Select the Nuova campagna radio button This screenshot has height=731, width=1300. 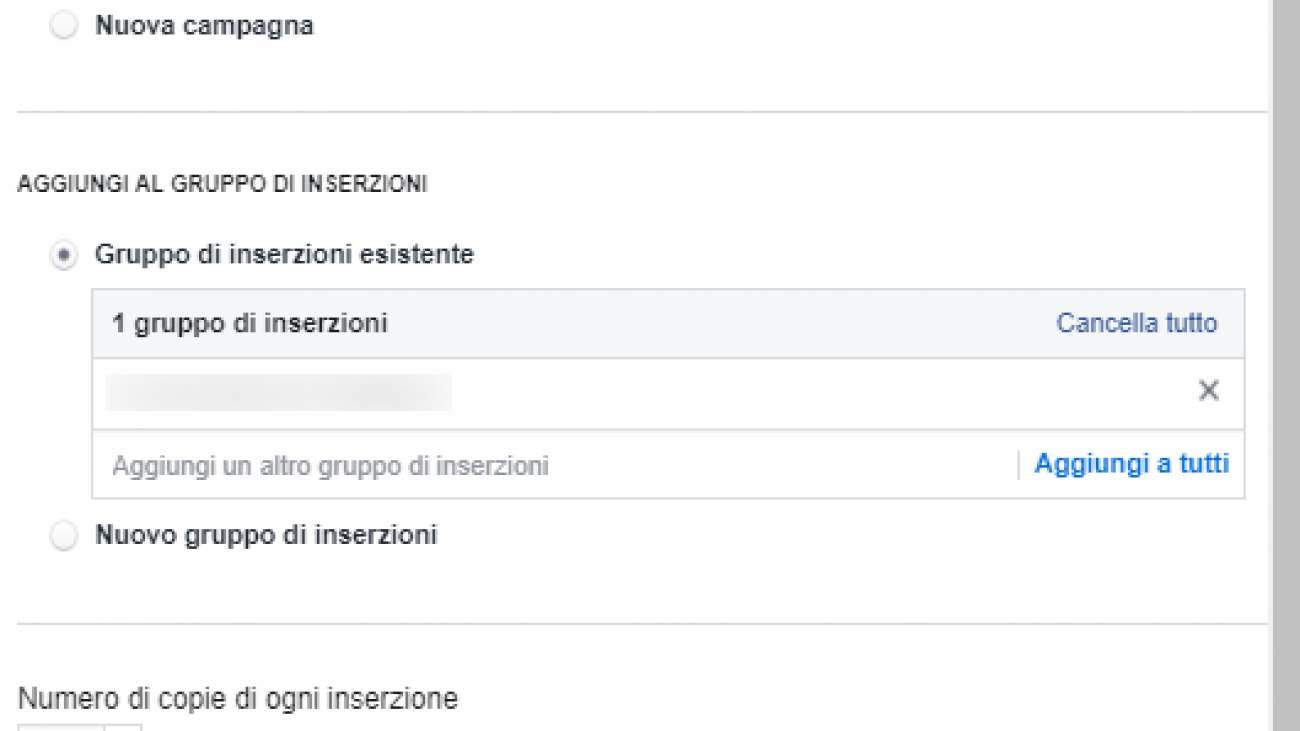[x=63, y=27]
